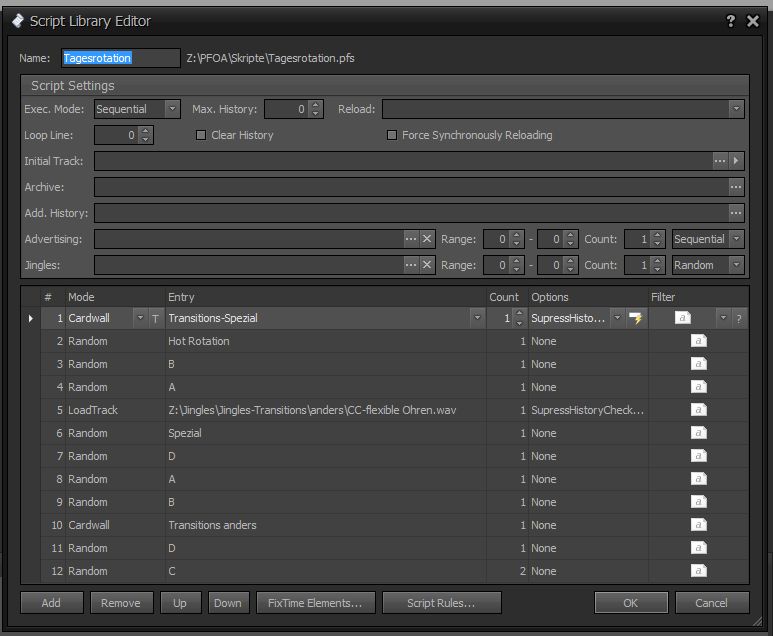This screenshot has height=636, width=773.
Task: Open filter icon for Transitions anders row
Action: tap(698, 525)
